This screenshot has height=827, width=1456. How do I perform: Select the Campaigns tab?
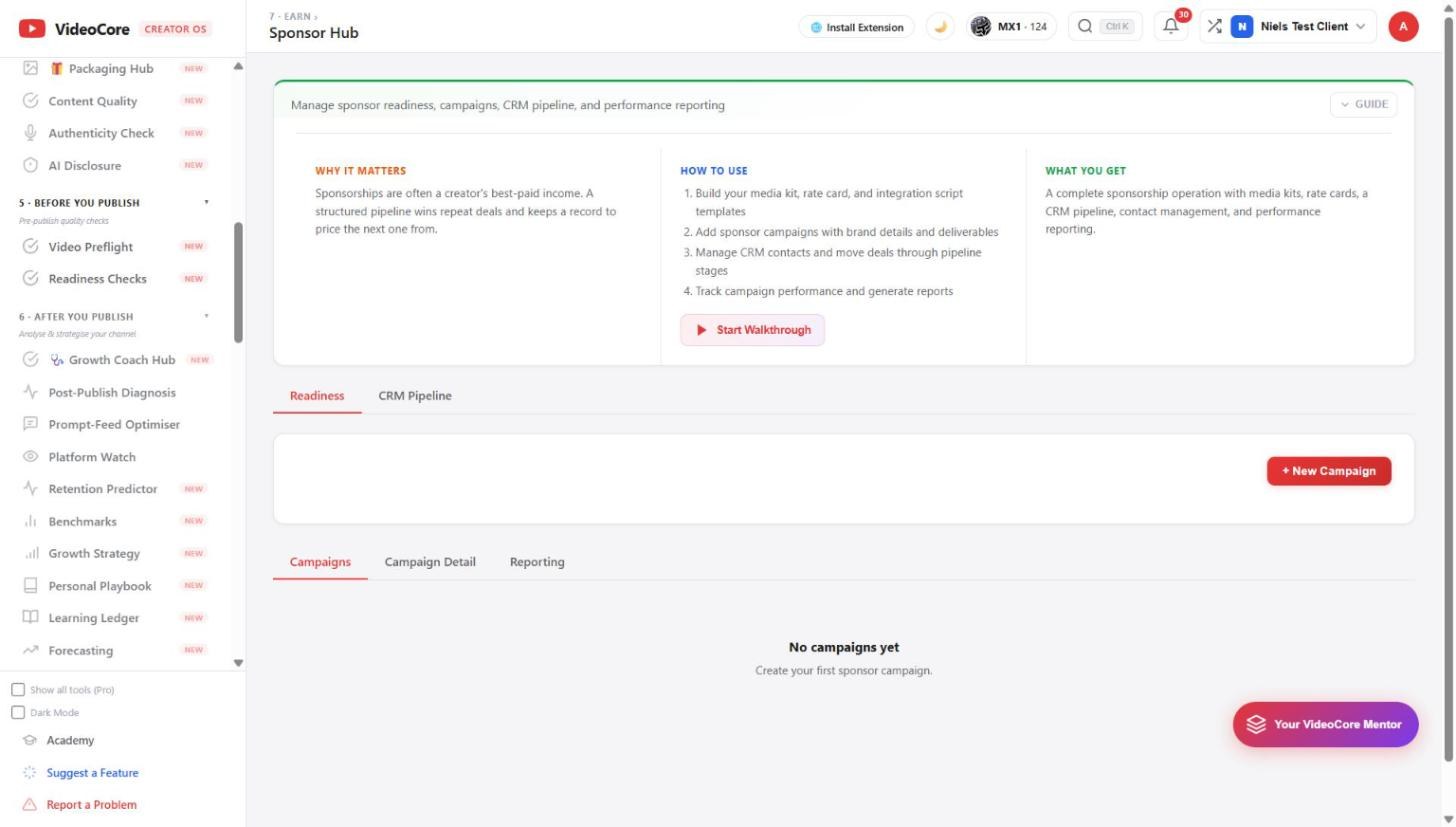[320, 562]
